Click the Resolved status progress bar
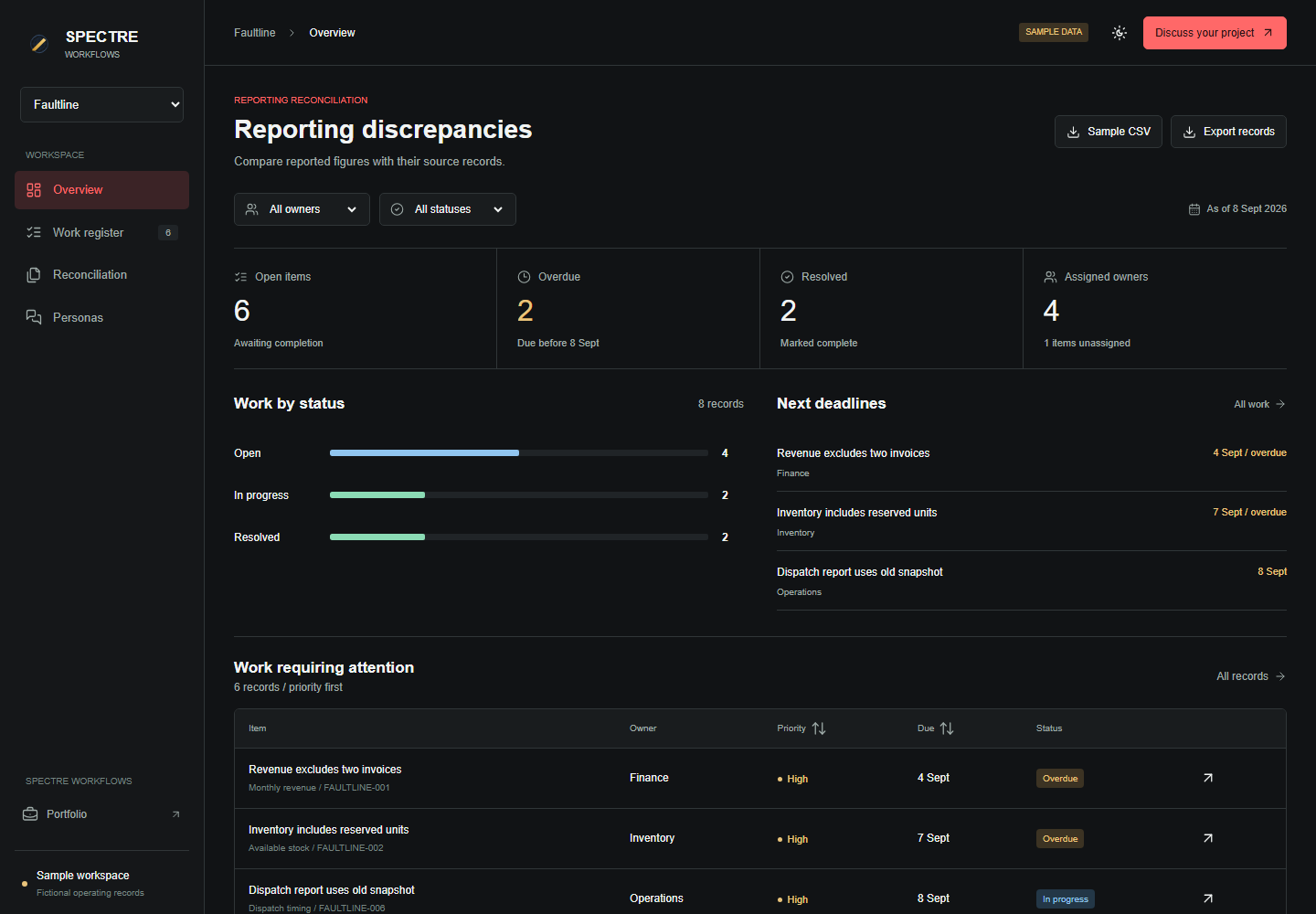The width and height of the screenshot is (1316, 914). [519, 537]
